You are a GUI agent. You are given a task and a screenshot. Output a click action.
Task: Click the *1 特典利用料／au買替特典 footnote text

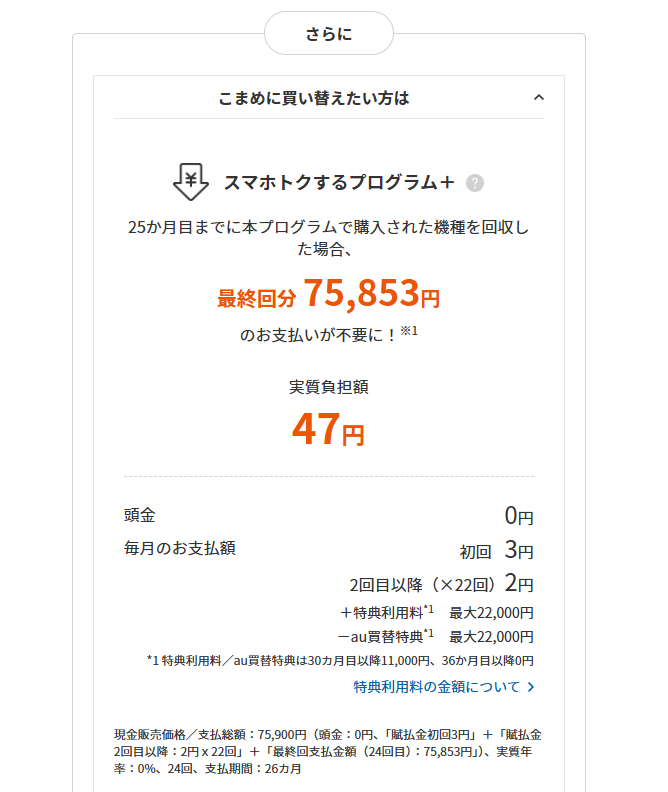340,660
